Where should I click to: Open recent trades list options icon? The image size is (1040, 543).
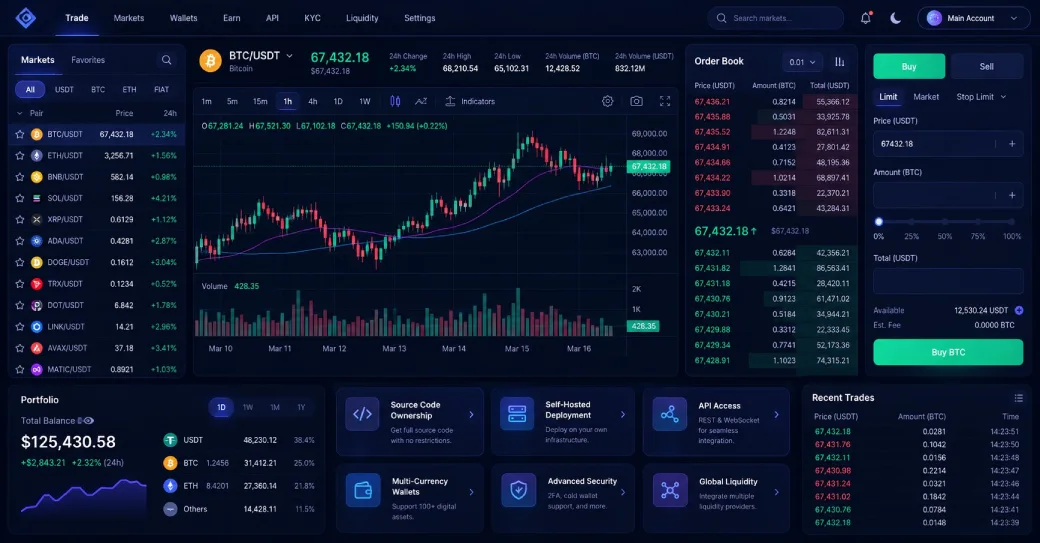click(x=1018, y=398)
